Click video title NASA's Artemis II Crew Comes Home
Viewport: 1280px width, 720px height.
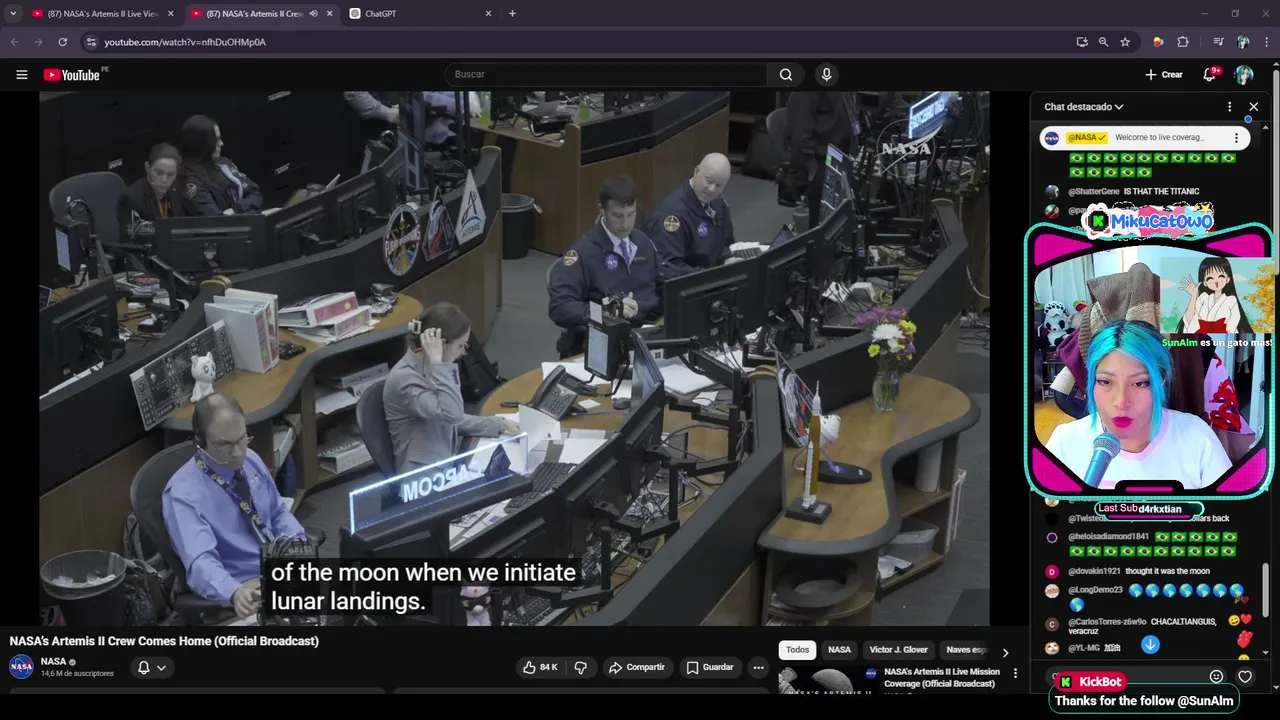(x=164, y=641)
